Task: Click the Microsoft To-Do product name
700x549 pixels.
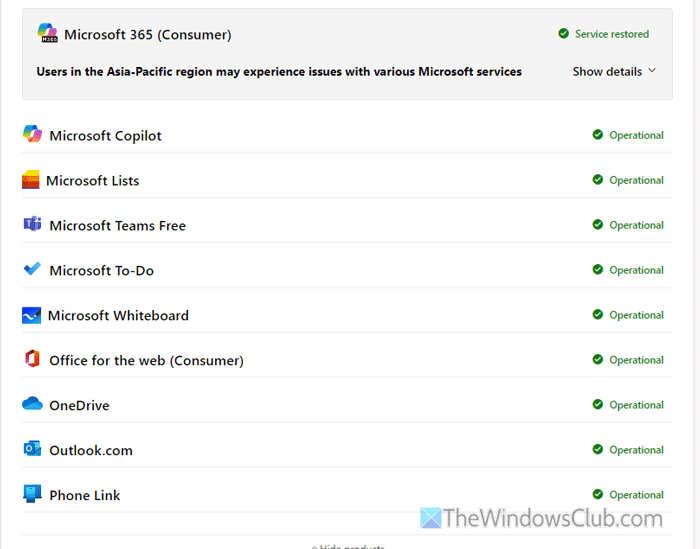Action: [x=101, y=270]
